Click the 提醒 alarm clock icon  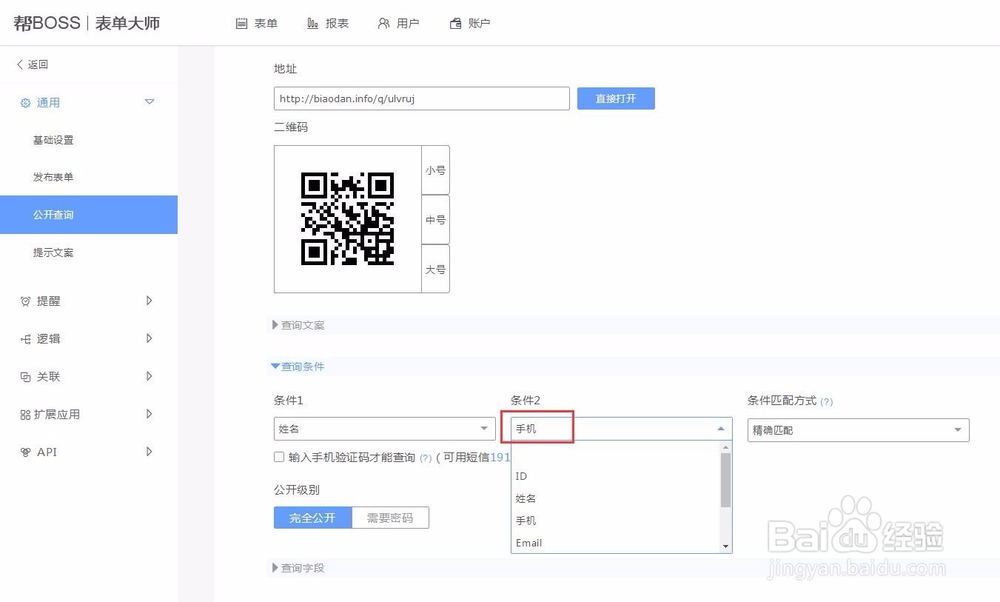(26, 301)
